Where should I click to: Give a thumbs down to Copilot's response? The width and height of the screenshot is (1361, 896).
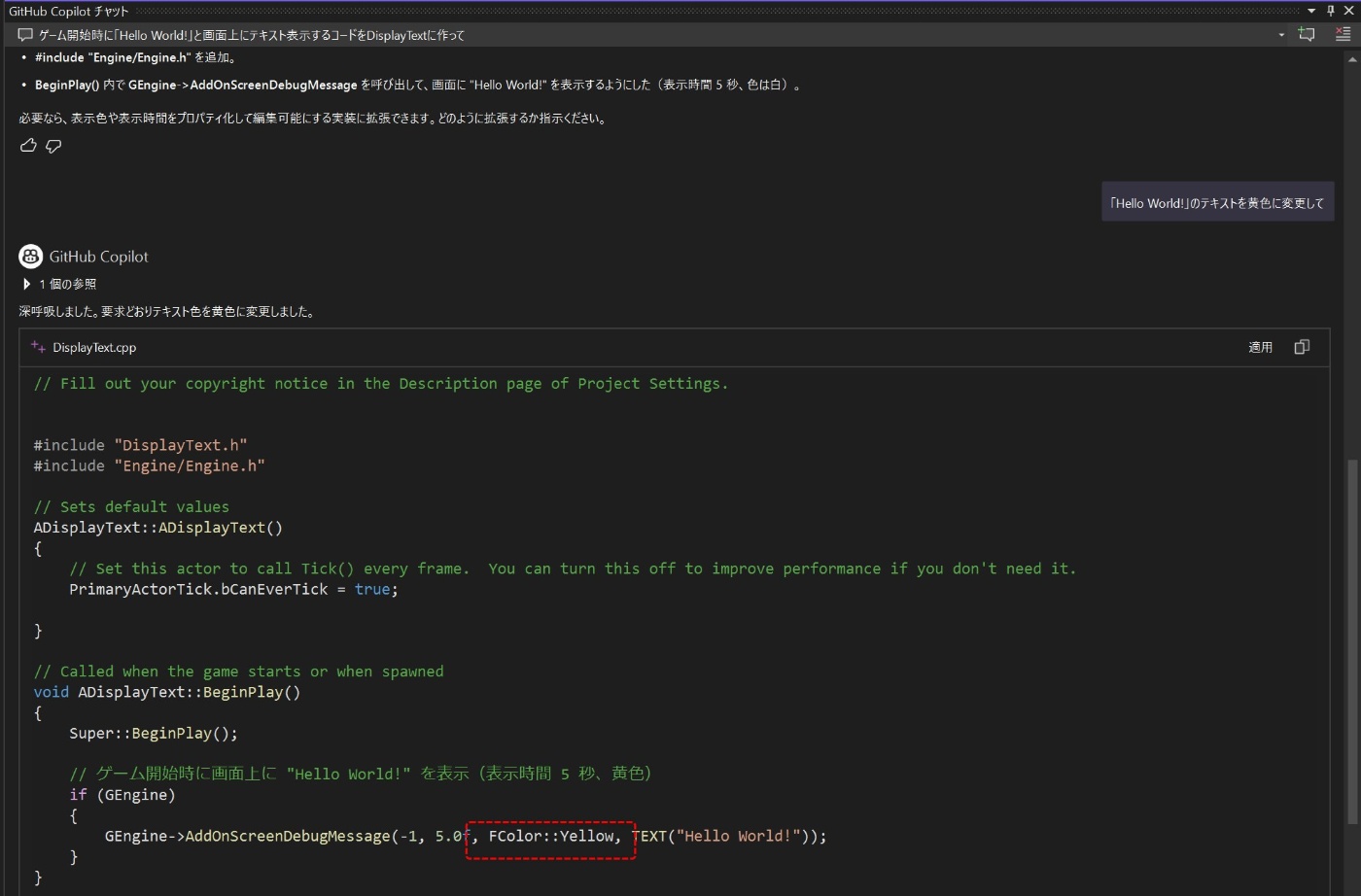pos(53,145)
